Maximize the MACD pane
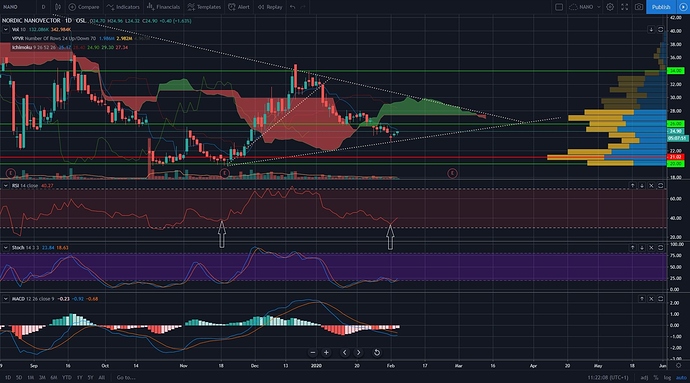The width and height of the screenshot is (690, 383). (x=661, y=299)
